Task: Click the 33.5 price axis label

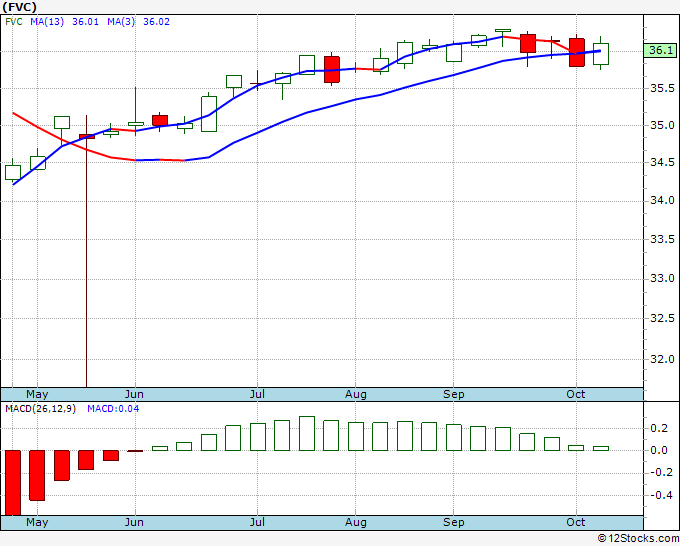Action: (x=662, y=239)
